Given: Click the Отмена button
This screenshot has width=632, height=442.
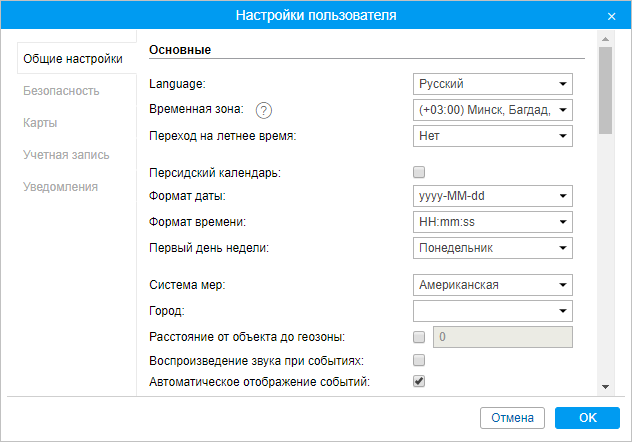Looking at the screenshot, I should (x=512, y=418).
